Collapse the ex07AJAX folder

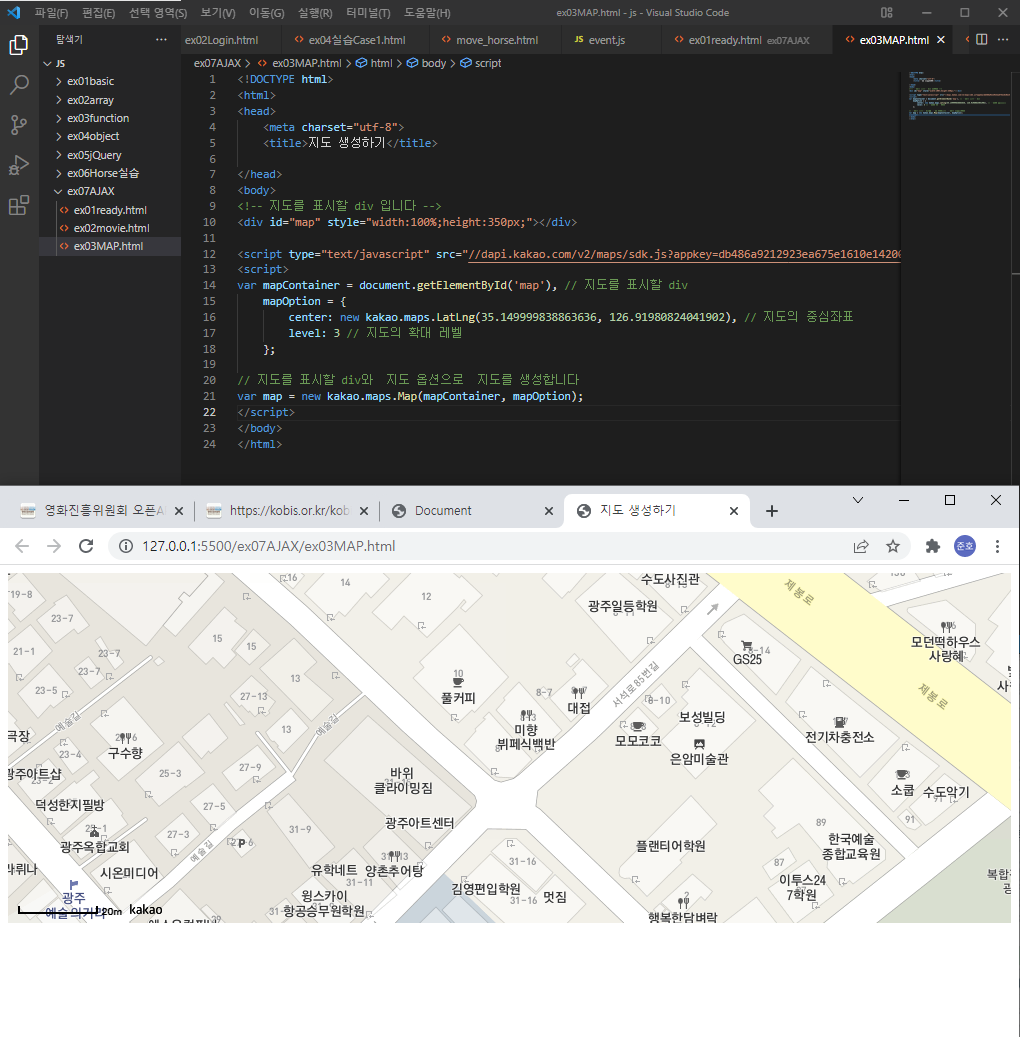(x=59, y=191)
